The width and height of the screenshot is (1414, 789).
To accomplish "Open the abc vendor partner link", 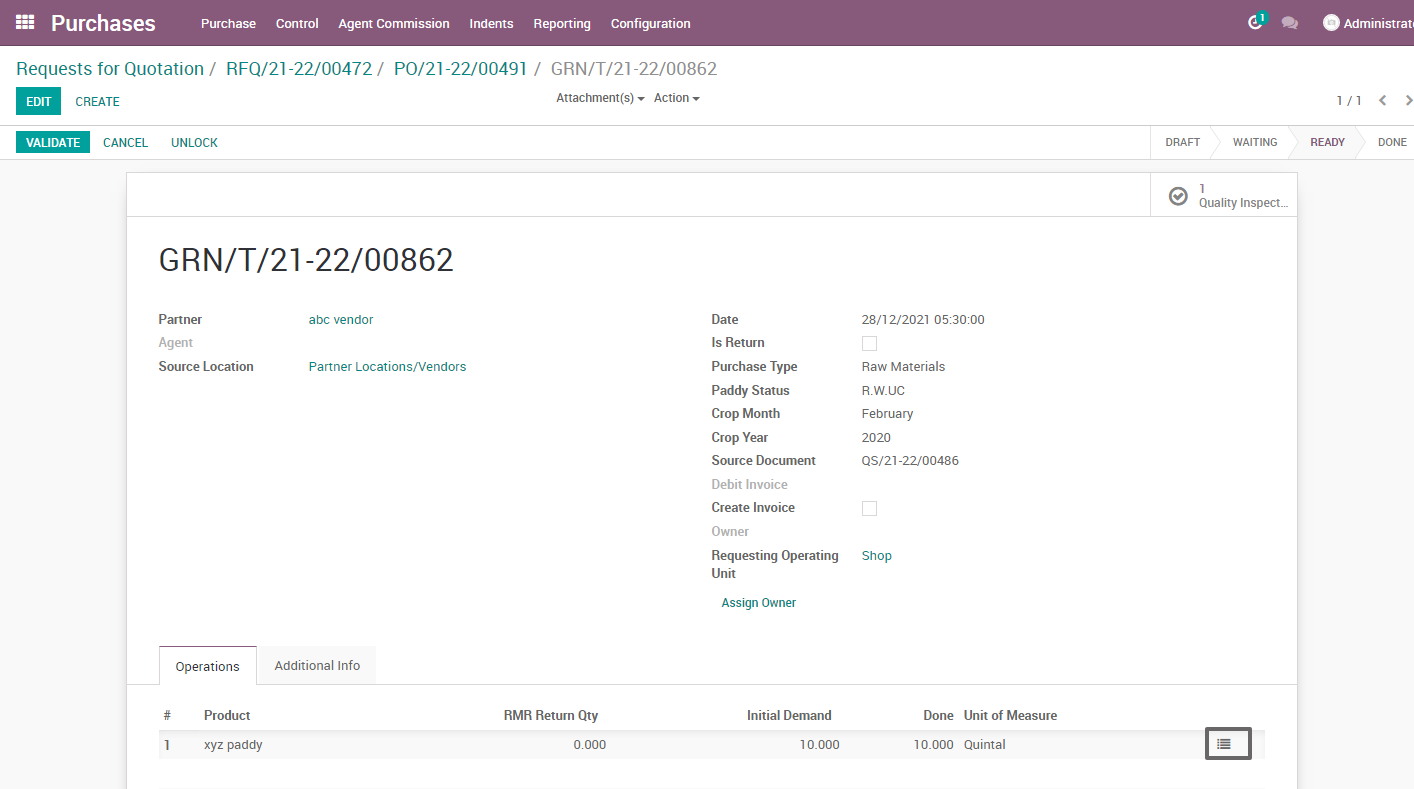I will point(340,319).
